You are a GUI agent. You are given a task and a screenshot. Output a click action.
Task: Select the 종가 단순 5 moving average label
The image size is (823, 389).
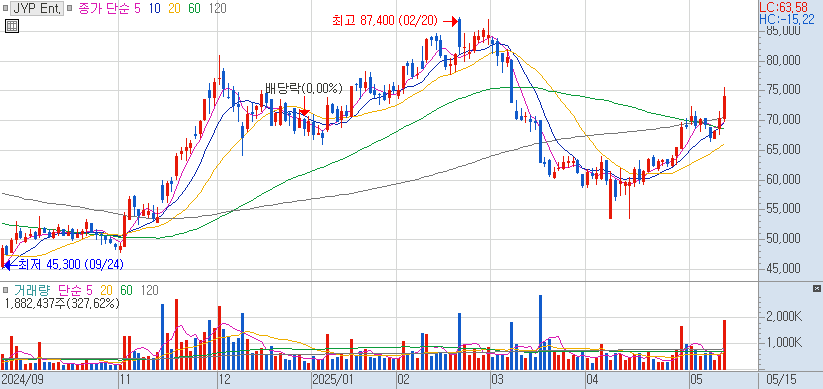[x=110, y=8]
